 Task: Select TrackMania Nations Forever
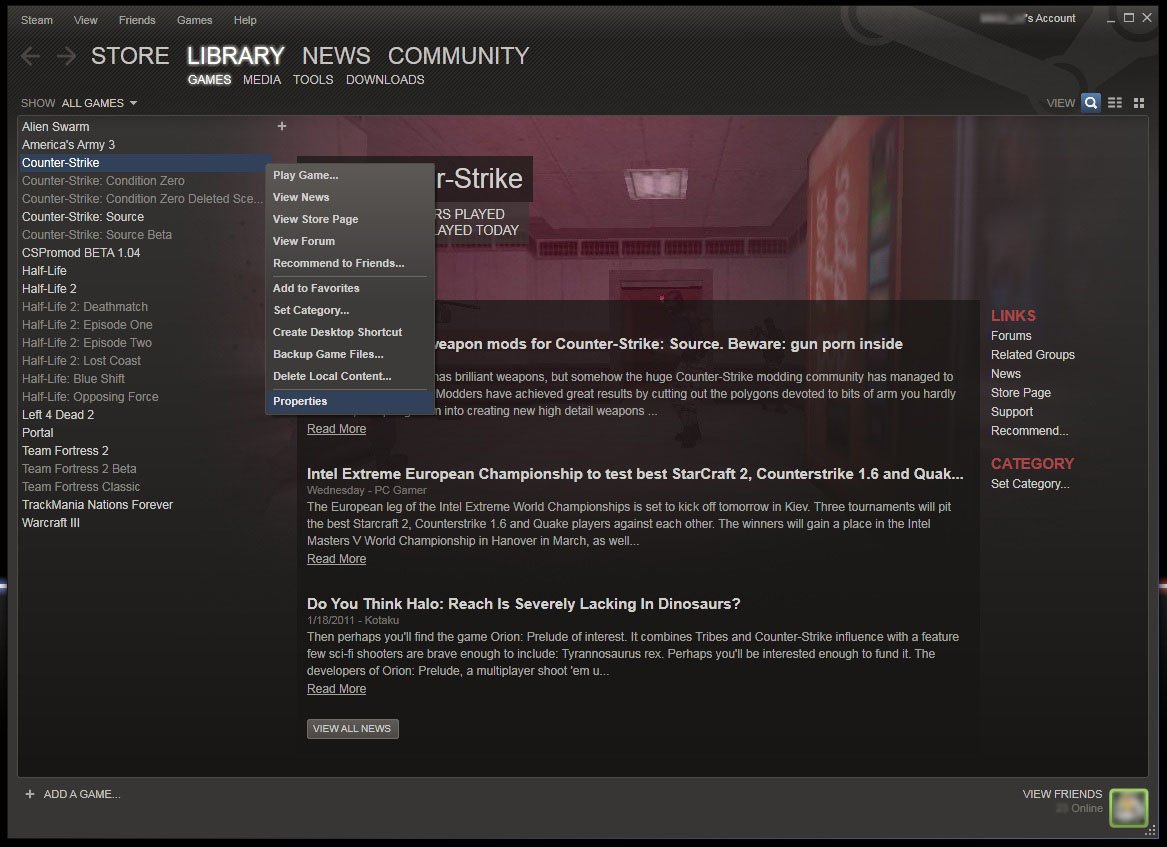(97, 505)
